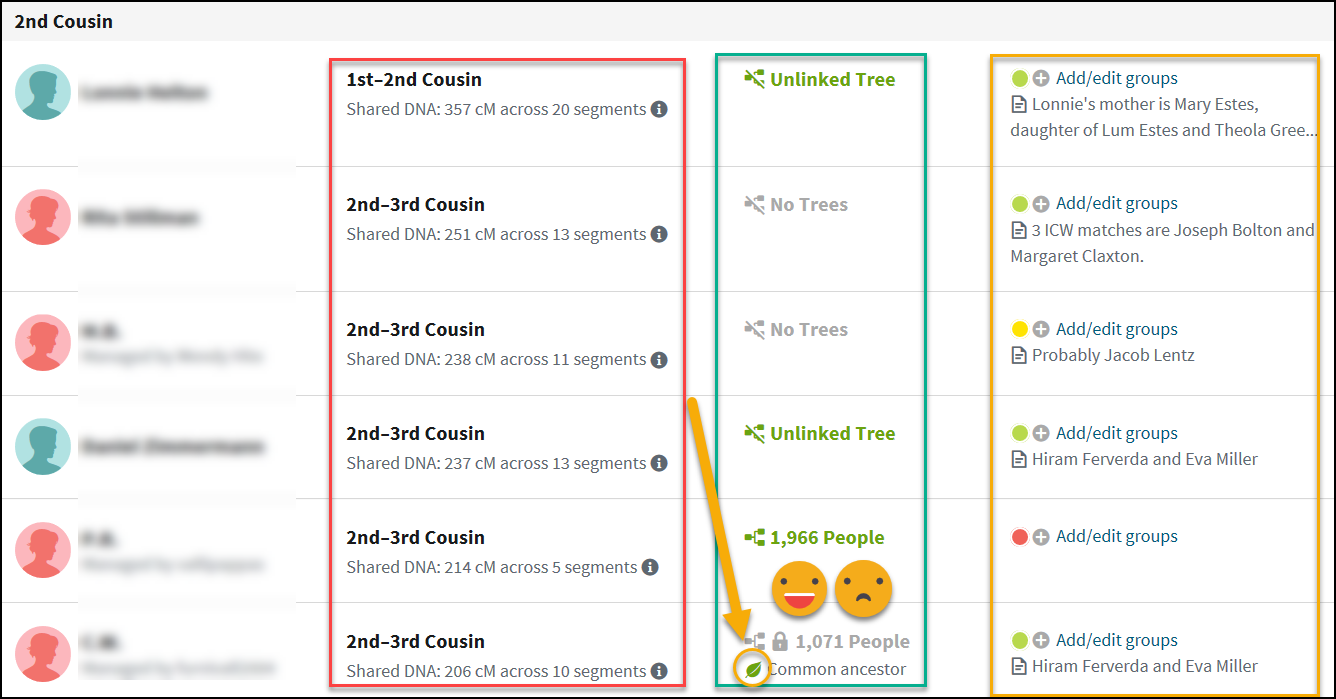This screenshot has height=699, width=1336.
Task: Click info icon beside 357 cM shared DNA
Action: point(659,110)
